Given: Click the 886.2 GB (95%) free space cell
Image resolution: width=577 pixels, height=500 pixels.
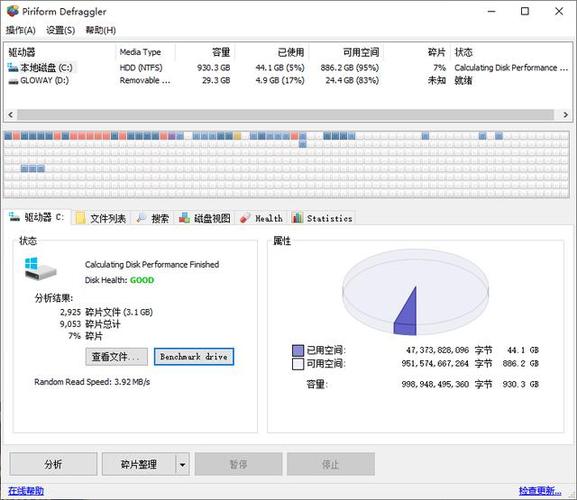Looking at the screenshot, I should [x=350, y=68].
